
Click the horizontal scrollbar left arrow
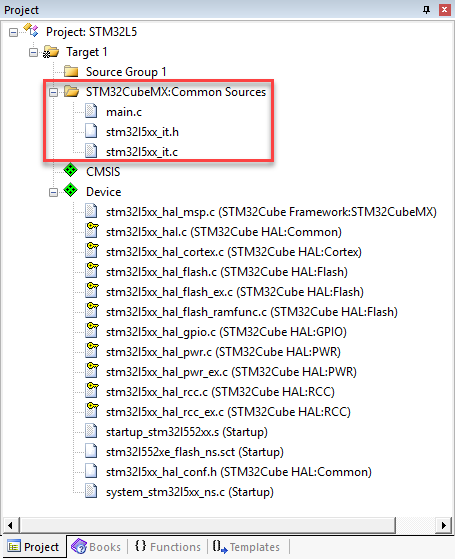[10, 525]
